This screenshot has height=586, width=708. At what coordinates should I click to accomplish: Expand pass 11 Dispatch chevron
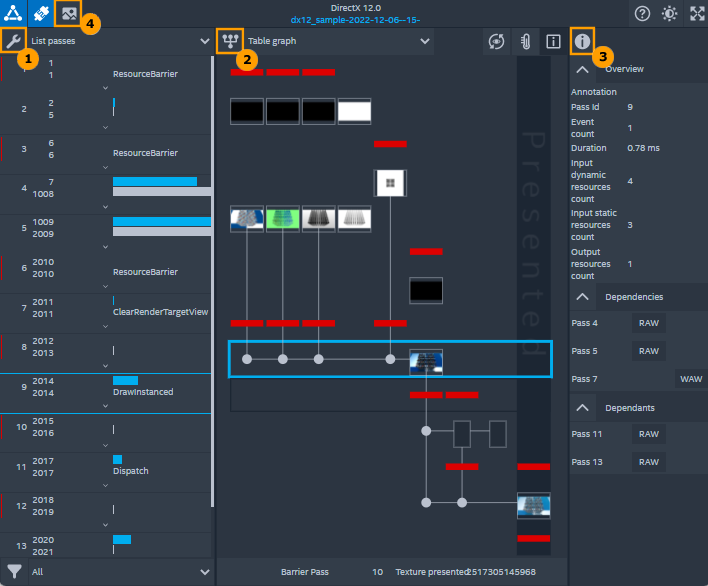(105, 485)
